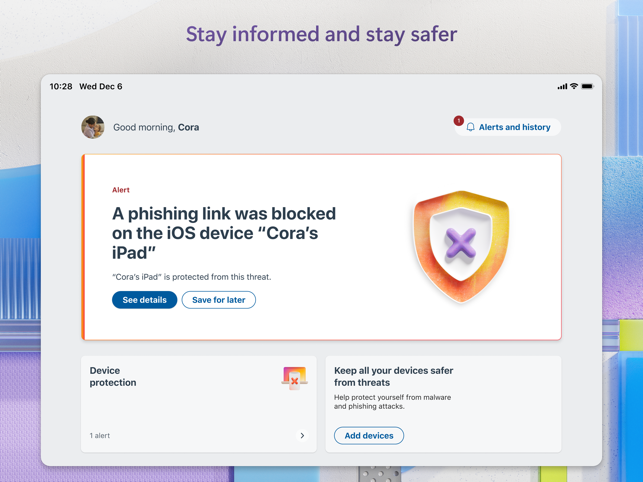The image size is (643, 482).
Task: Open Cora's profile avatar photo
Action: point(93,127)
